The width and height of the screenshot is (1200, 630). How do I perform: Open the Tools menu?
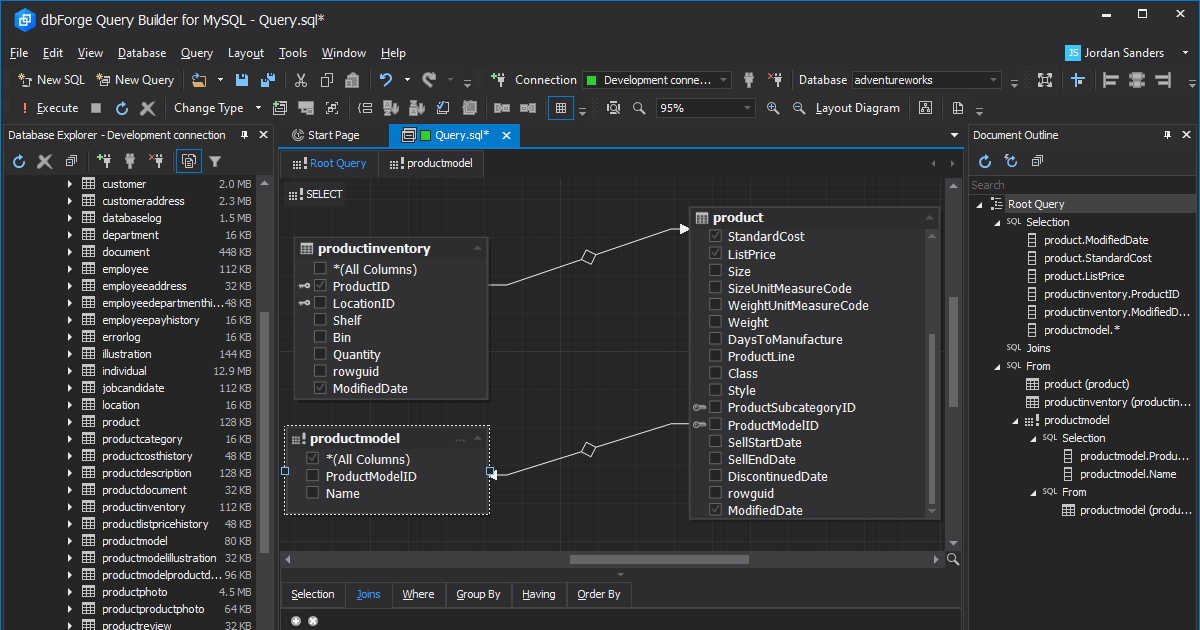click(x=293, y=53)
